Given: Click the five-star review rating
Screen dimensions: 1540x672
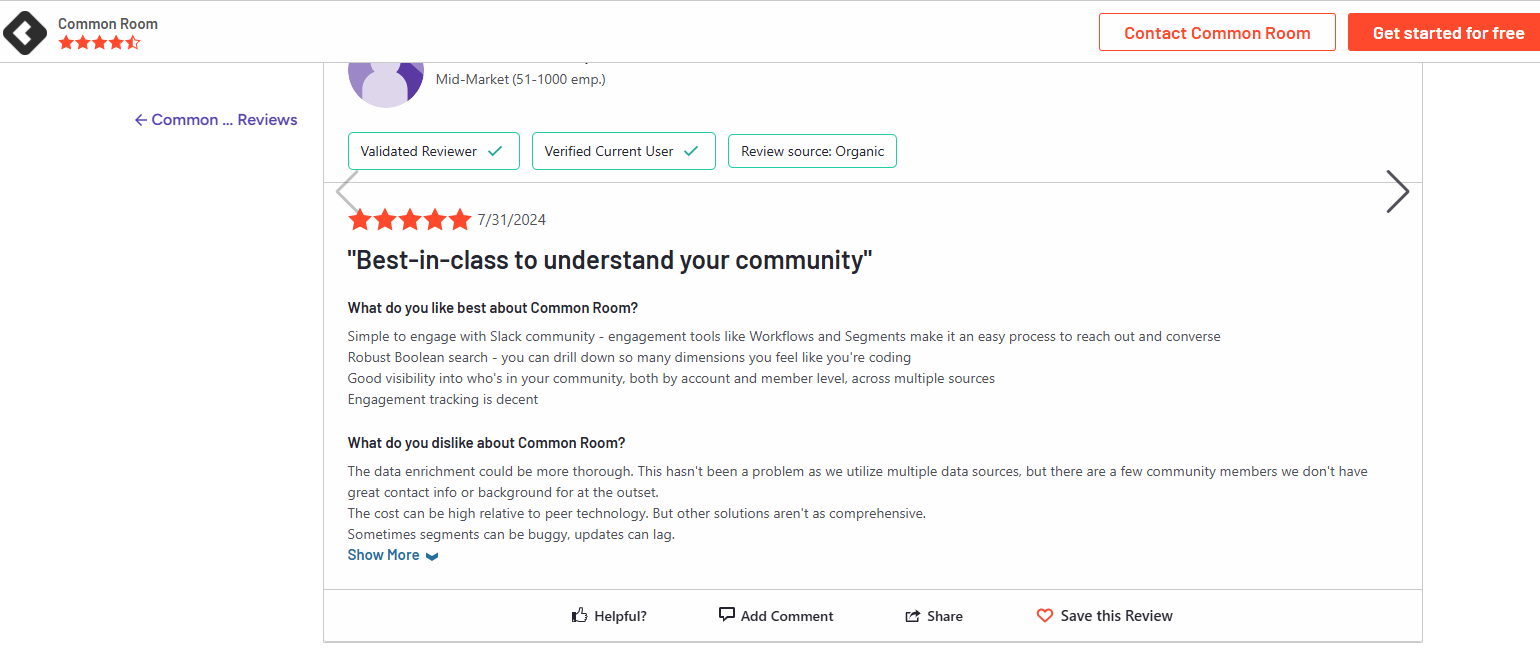Looking at the screenshot, I should [x=409, y=220].
